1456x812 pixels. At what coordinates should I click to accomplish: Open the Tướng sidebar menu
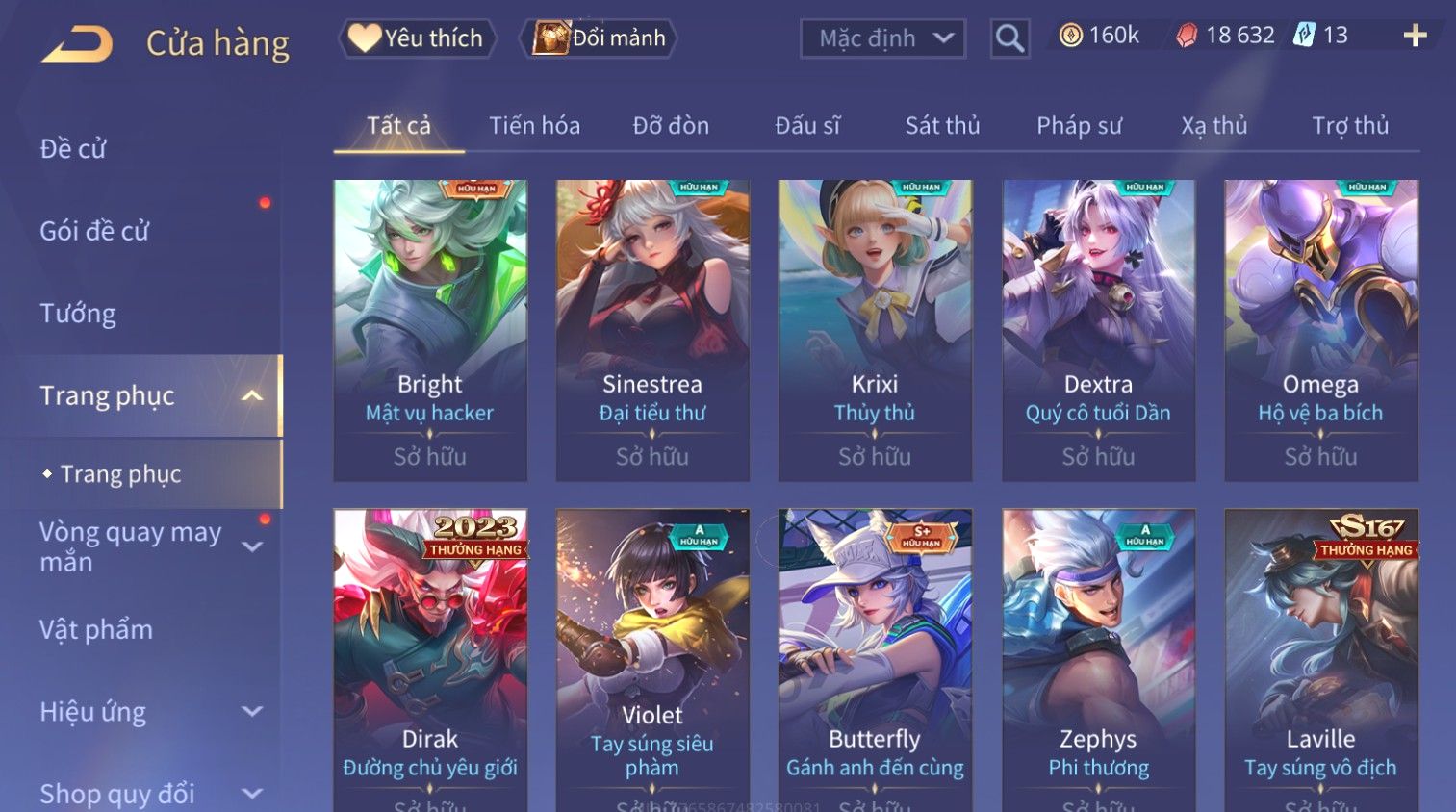coord(78,314)
